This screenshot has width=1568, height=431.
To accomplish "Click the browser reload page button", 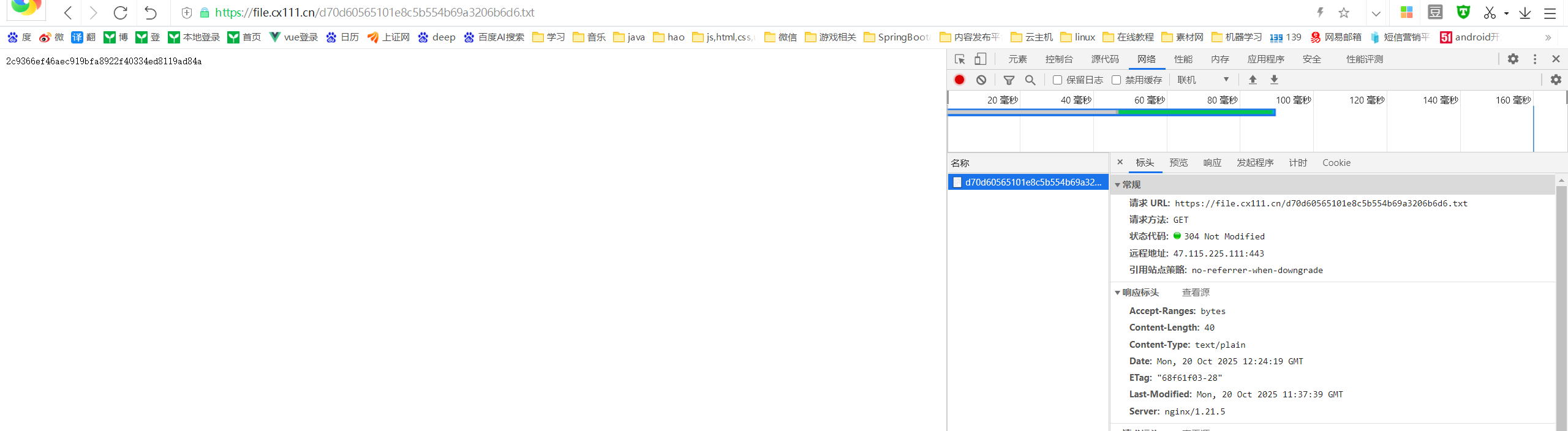I will [121, 12].
